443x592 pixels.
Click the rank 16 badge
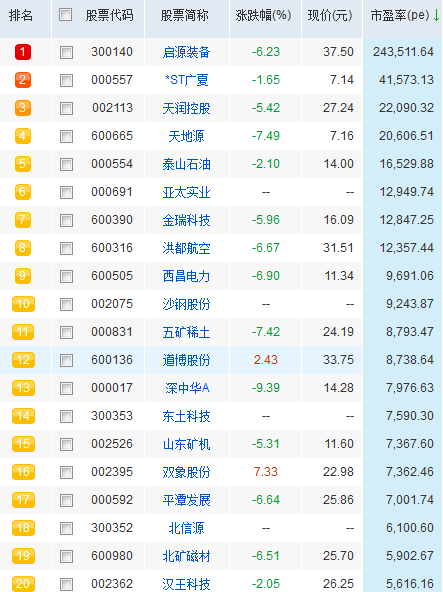click(x=23, y=472)
